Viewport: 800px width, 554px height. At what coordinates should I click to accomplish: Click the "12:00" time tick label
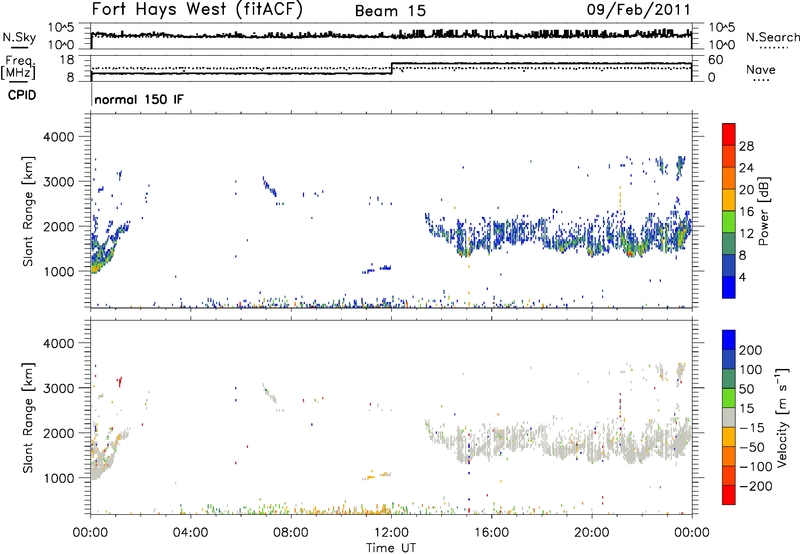(391, 533)
